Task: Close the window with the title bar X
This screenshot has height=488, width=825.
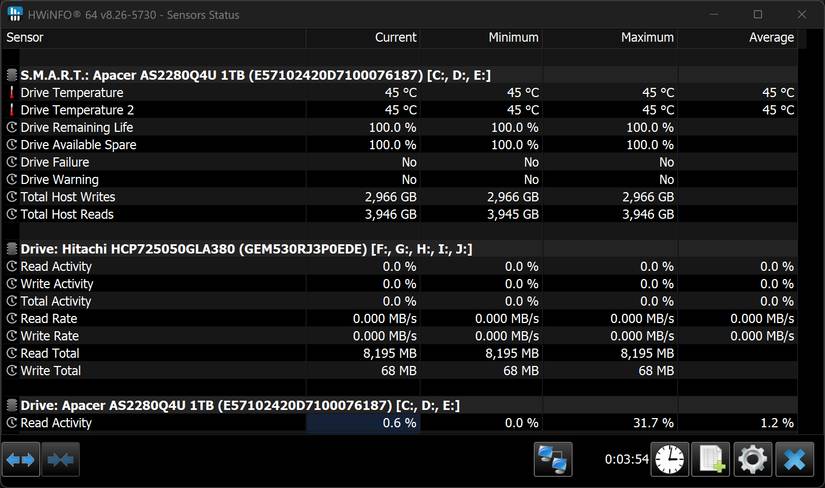Action: pos(802,14)
